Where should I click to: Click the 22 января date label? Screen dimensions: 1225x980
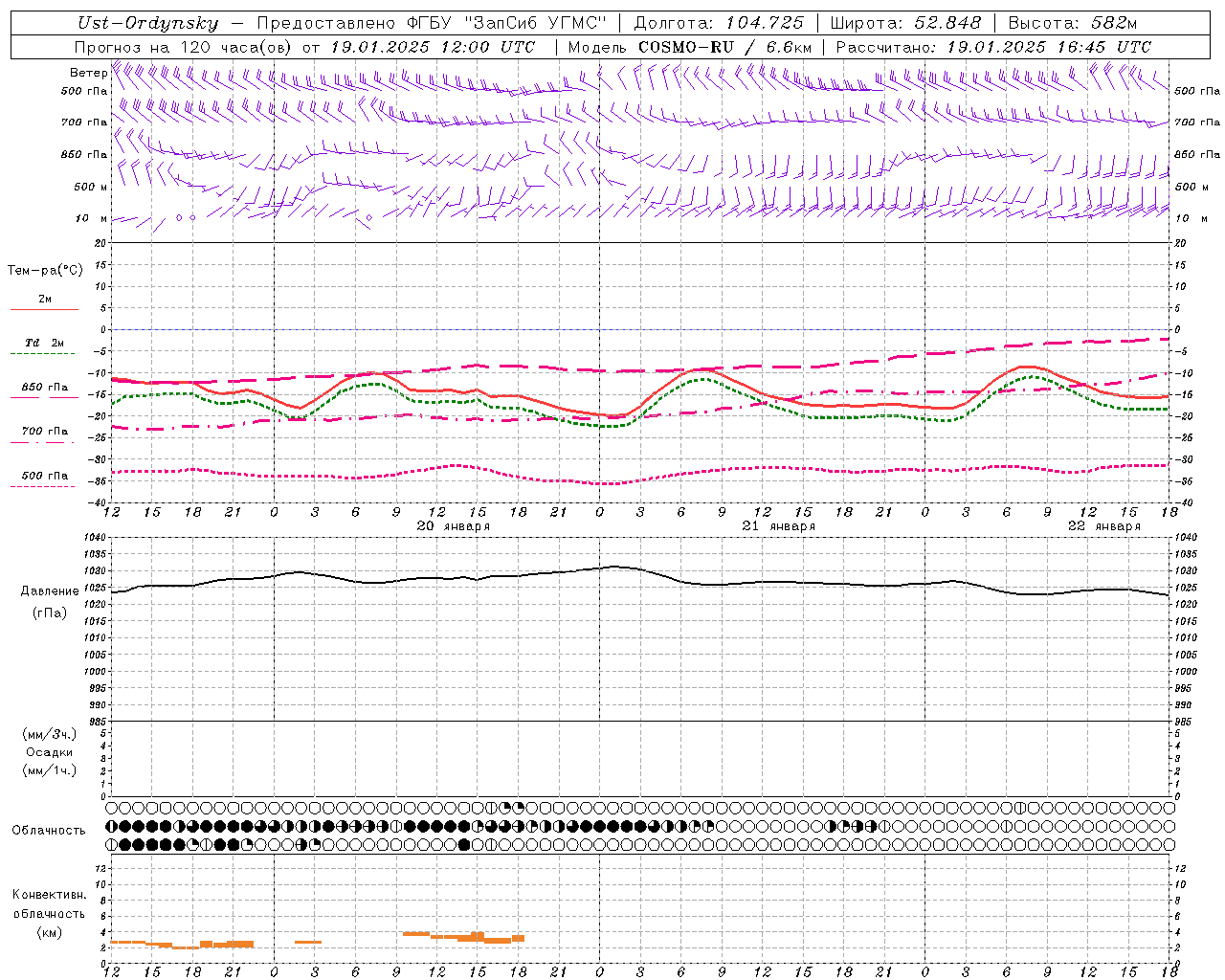[1104, 526]
